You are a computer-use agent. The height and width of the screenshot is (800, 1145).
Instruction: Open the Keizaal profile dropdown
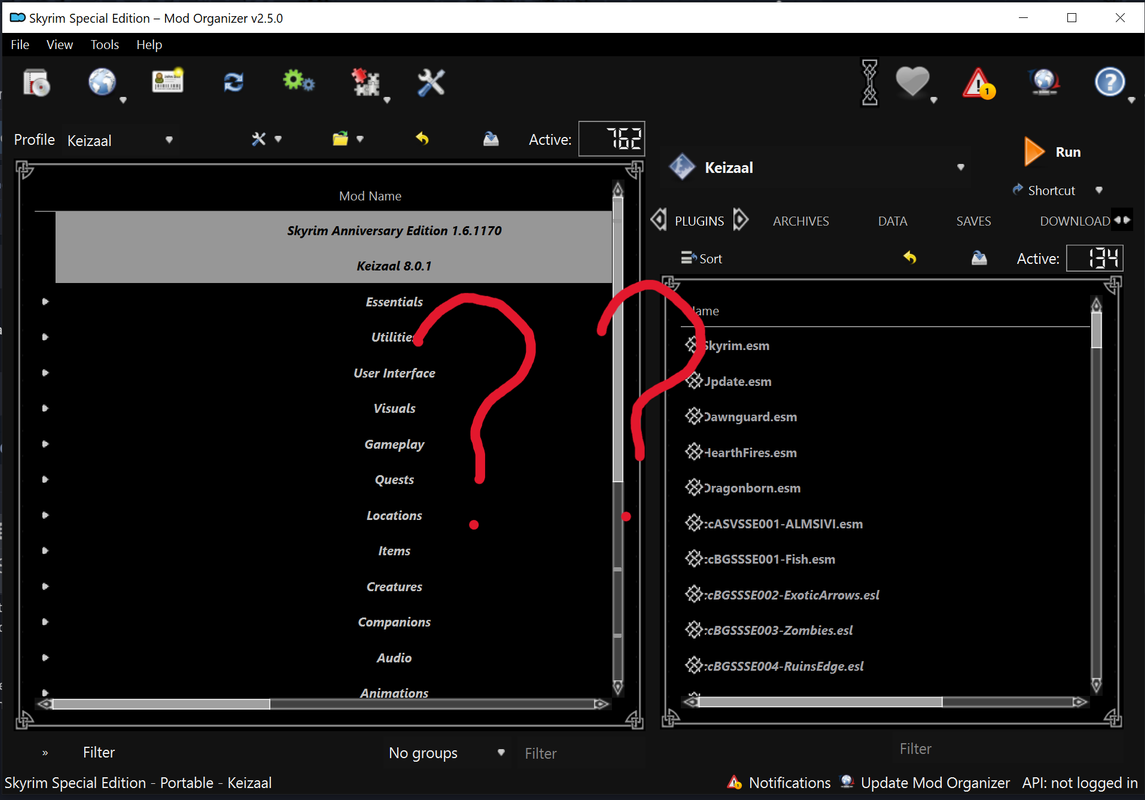point(120,140)
